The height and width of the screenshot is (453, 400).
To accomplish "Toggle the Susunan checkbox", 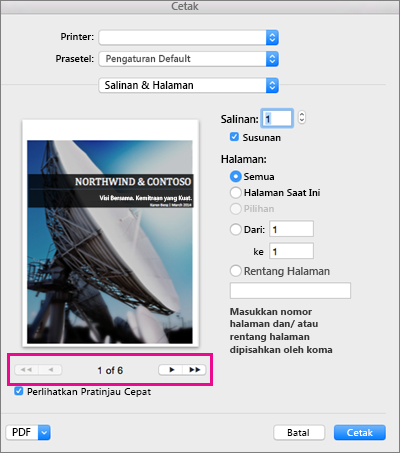I will pyautogui.click(x=234, y=137).
